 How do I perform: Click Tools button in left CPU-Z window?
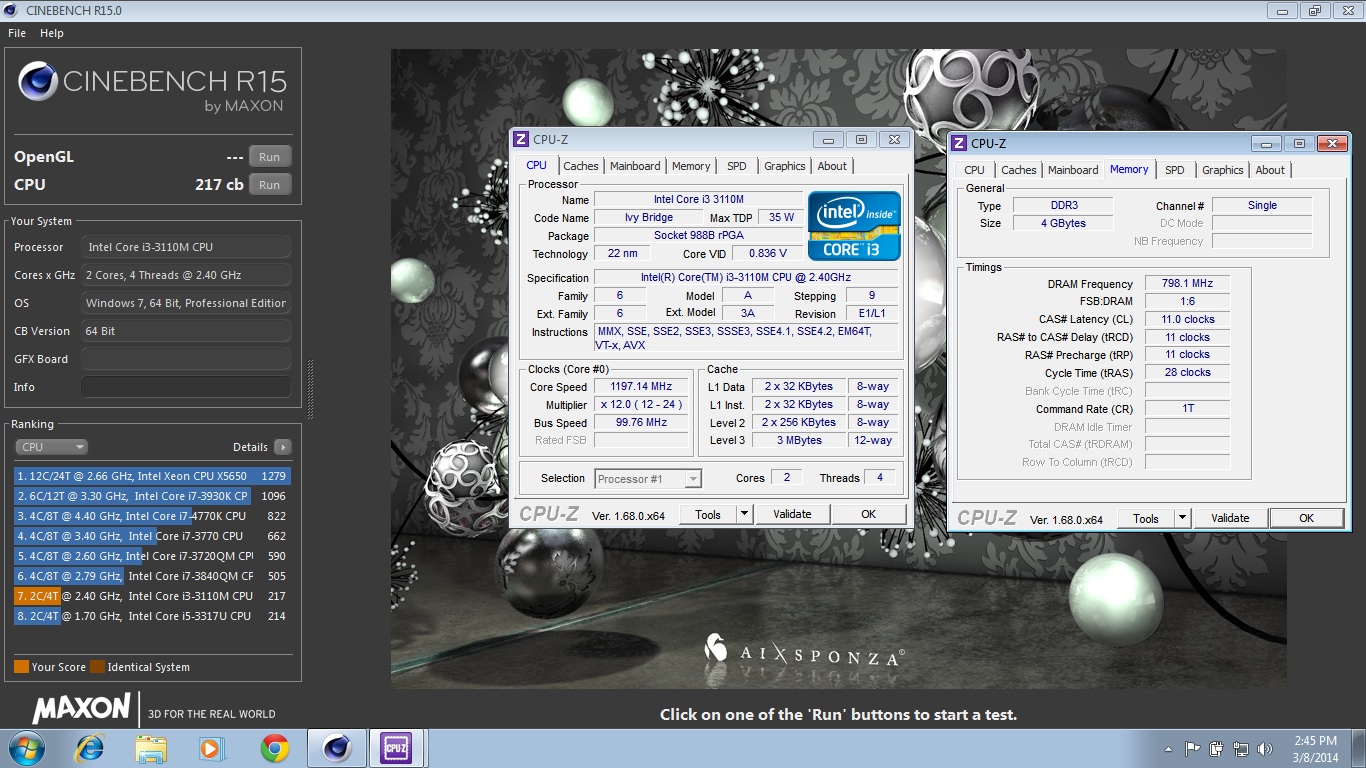tap(708, 514)
